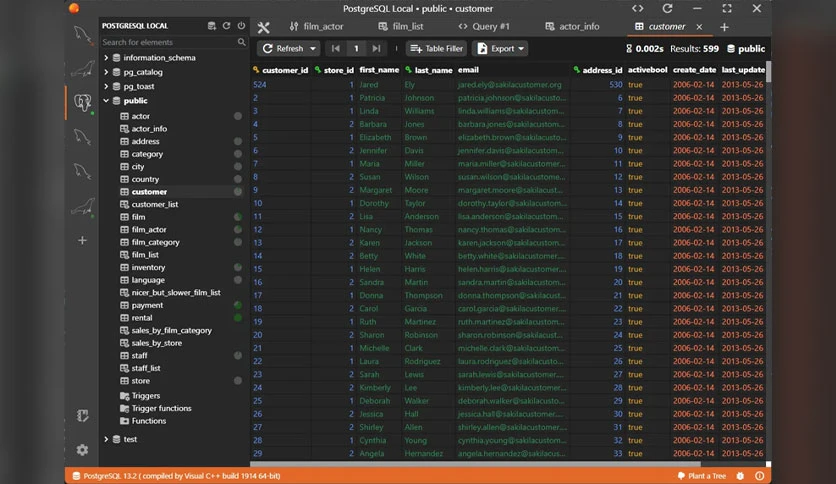Open the tools wrench icon in tab bar
Image resolution: width=836 pixels, height=484 pixels.
[x=263, y=27]
